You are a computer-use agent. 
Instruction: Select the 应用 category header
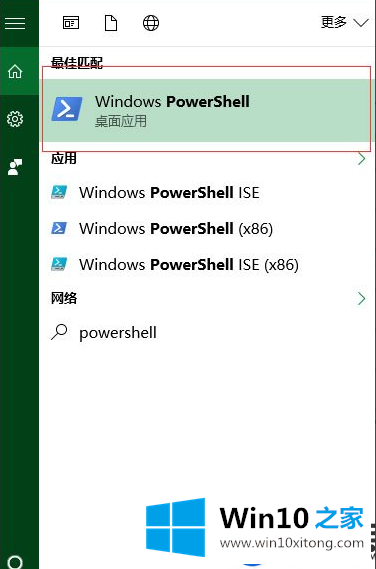point(64,159)
